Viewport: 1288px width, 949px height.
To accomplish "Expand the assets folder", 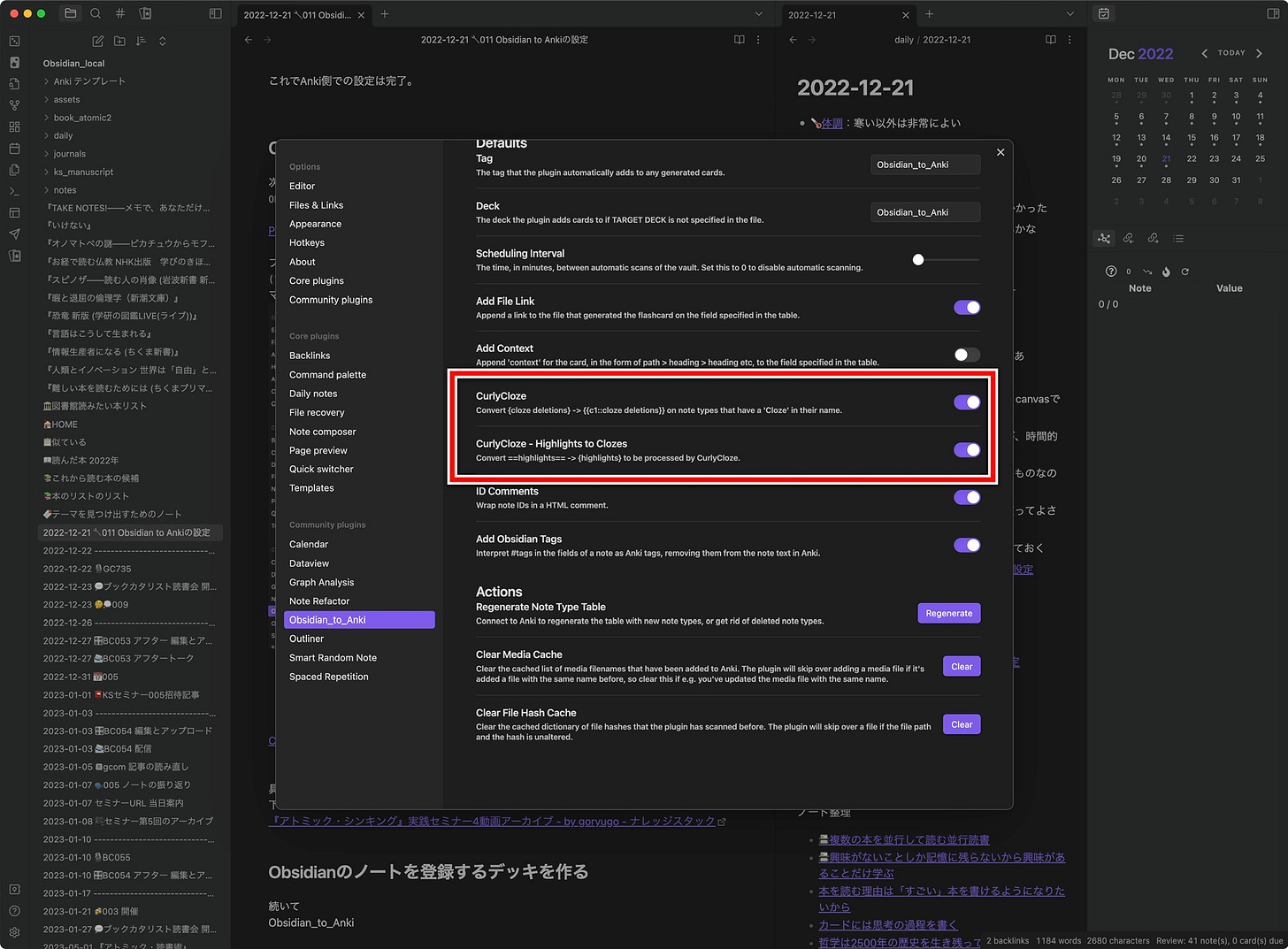I will (66, 100).
